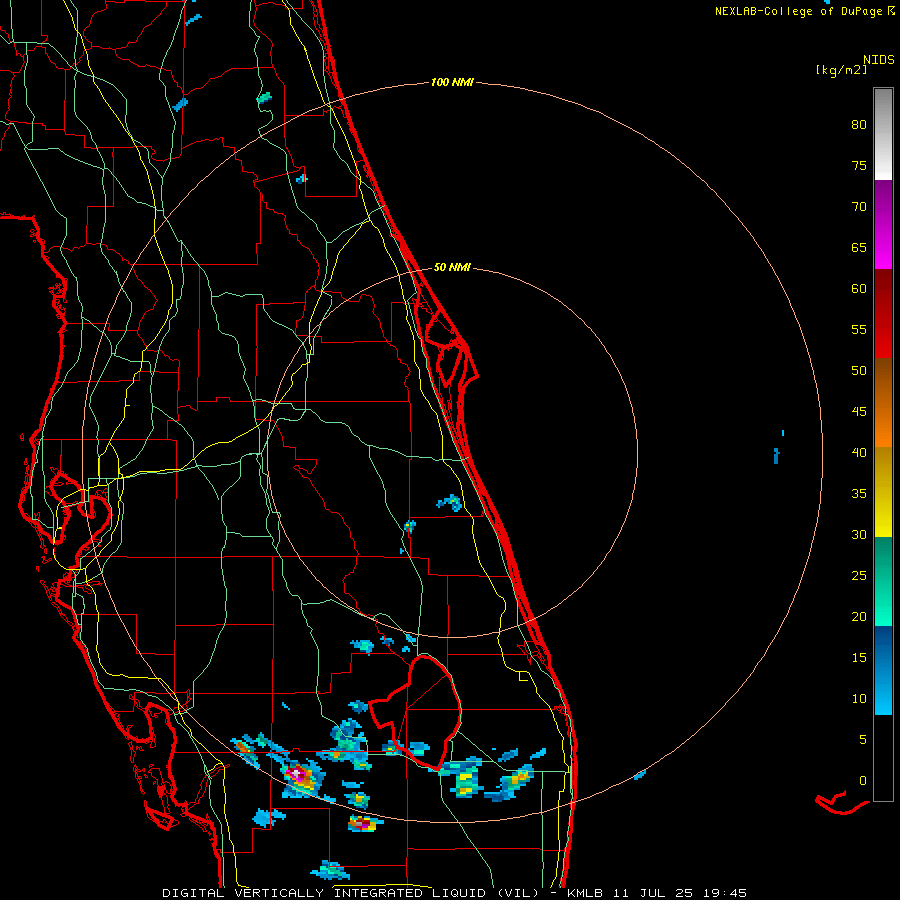
Task: Click the 45 value on the scale
Action: (859, 412)
